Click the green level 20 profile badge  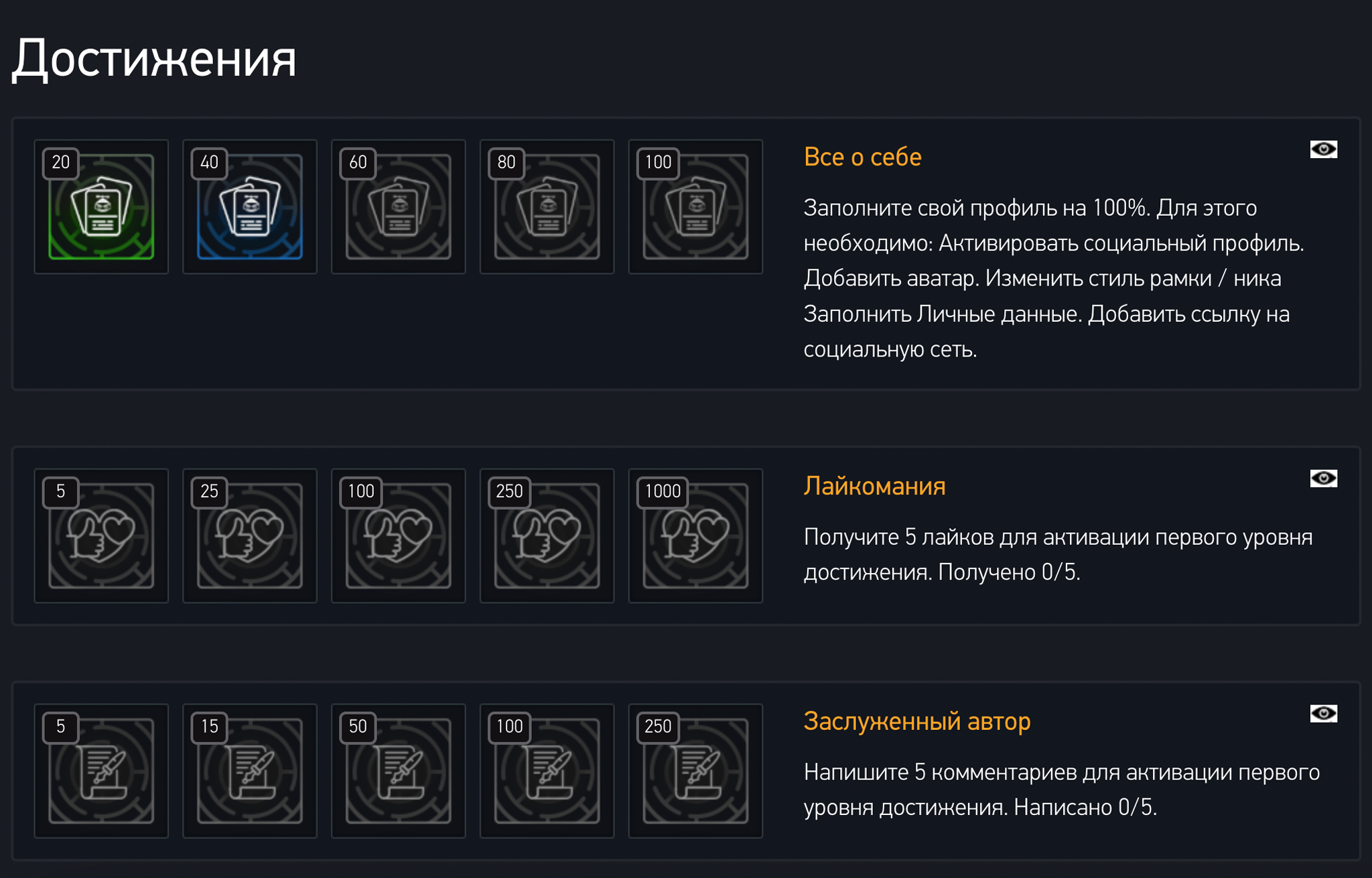[101, 206]
